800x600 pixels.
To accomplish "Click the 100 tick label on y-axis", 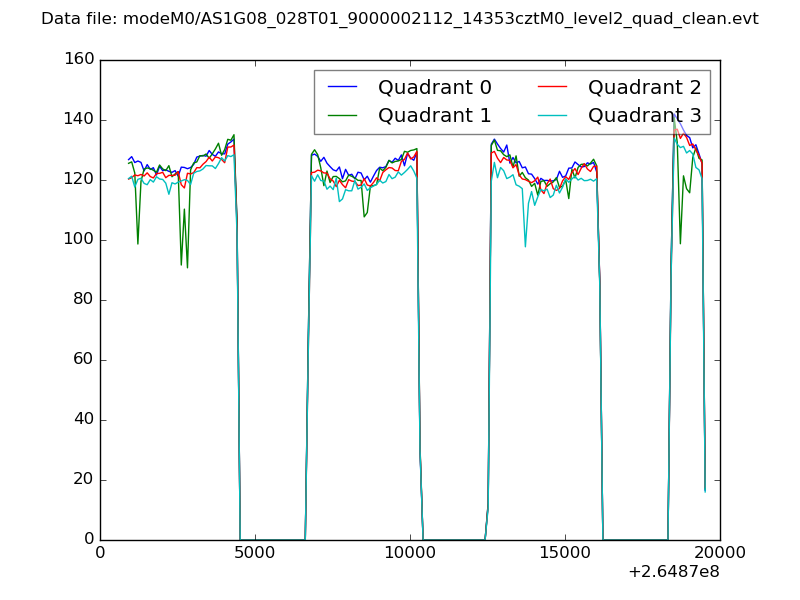I will (81, 240).
